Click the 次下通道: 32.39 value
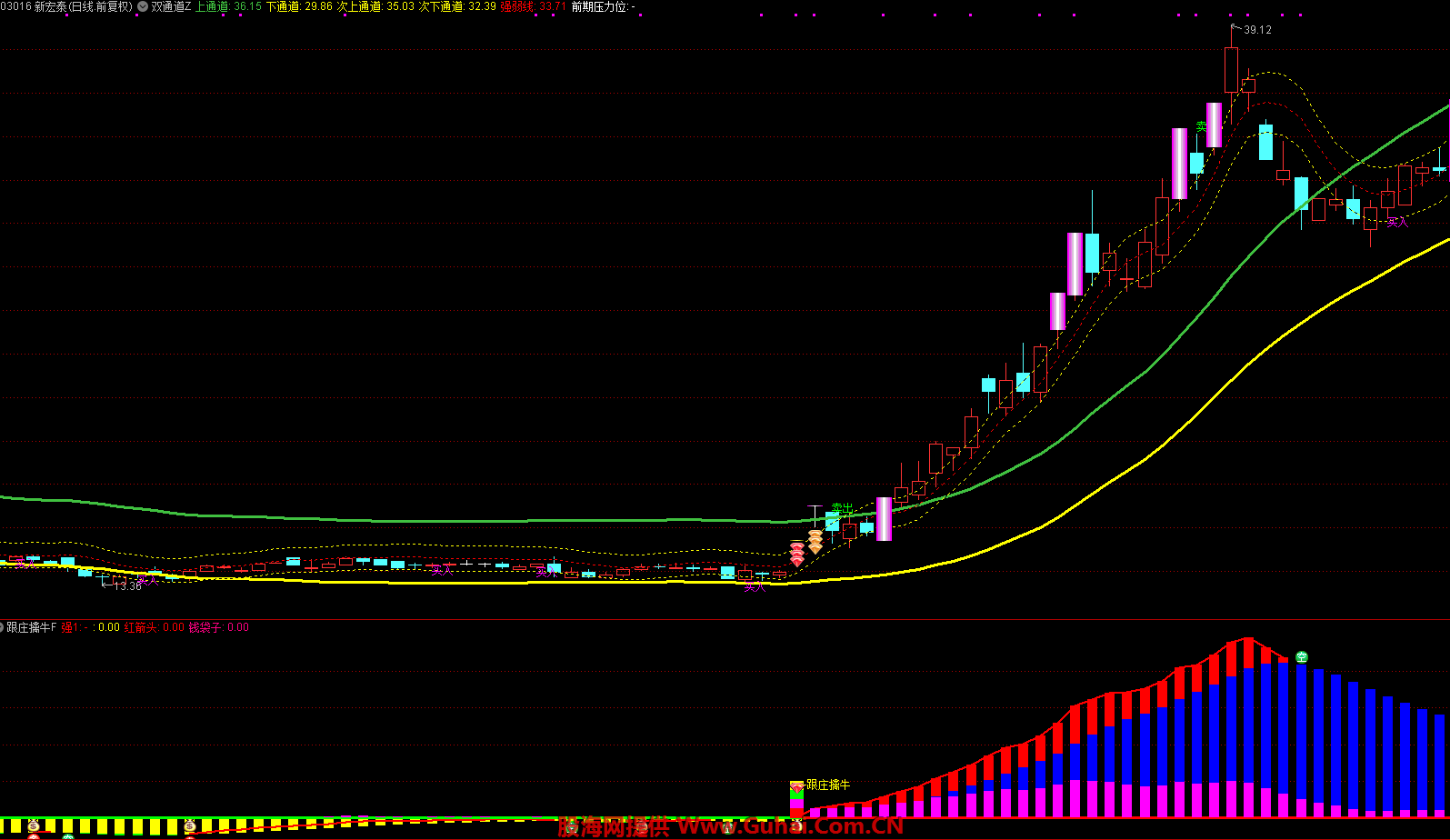This screenshot has width=1450, height=840. (457, 6)
